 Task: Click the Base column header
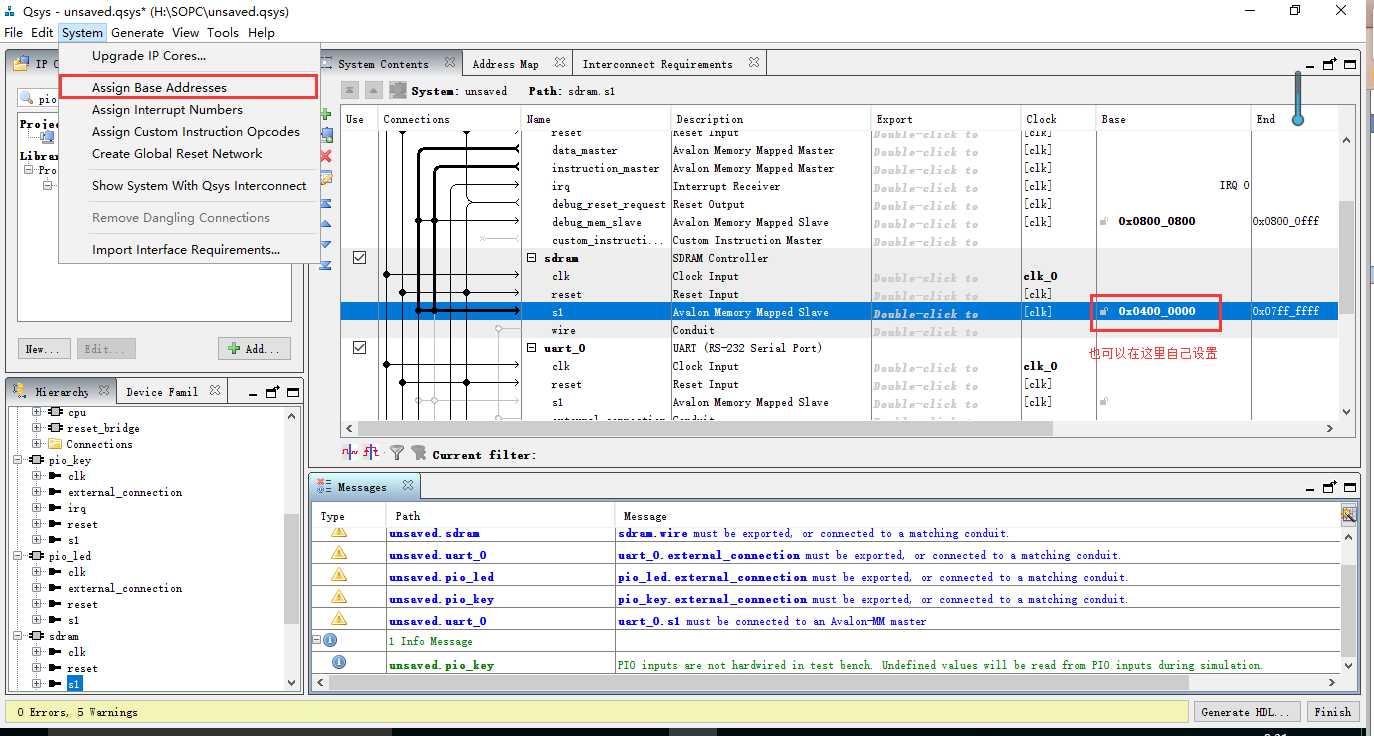click(1174, 119)
